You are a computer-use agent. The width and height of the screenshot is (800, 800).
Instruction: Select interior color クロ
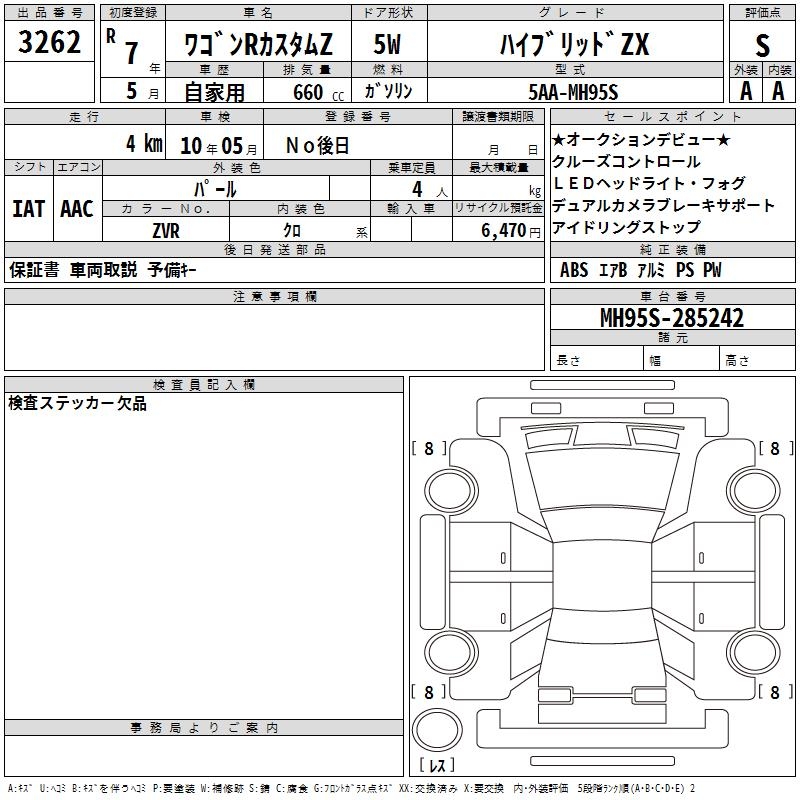point(292,231)
